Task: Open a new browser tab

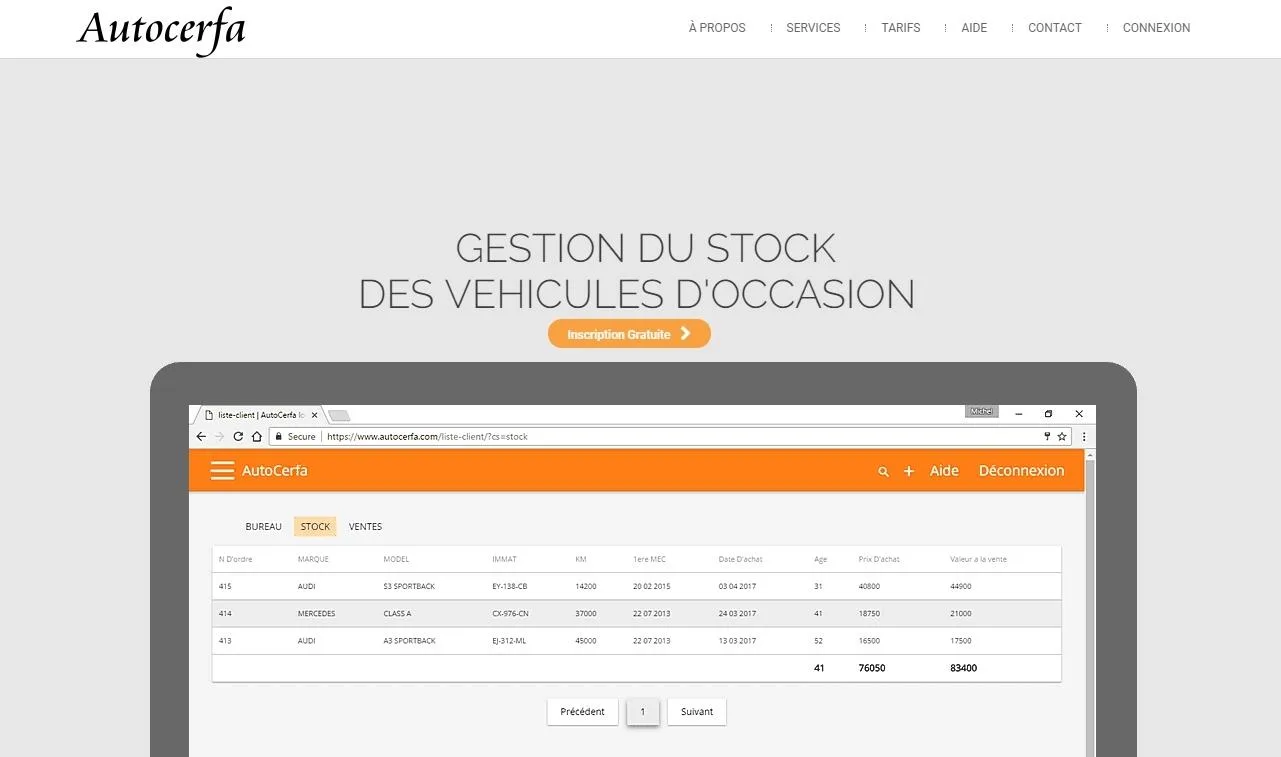Action: [x=339, y=415]
